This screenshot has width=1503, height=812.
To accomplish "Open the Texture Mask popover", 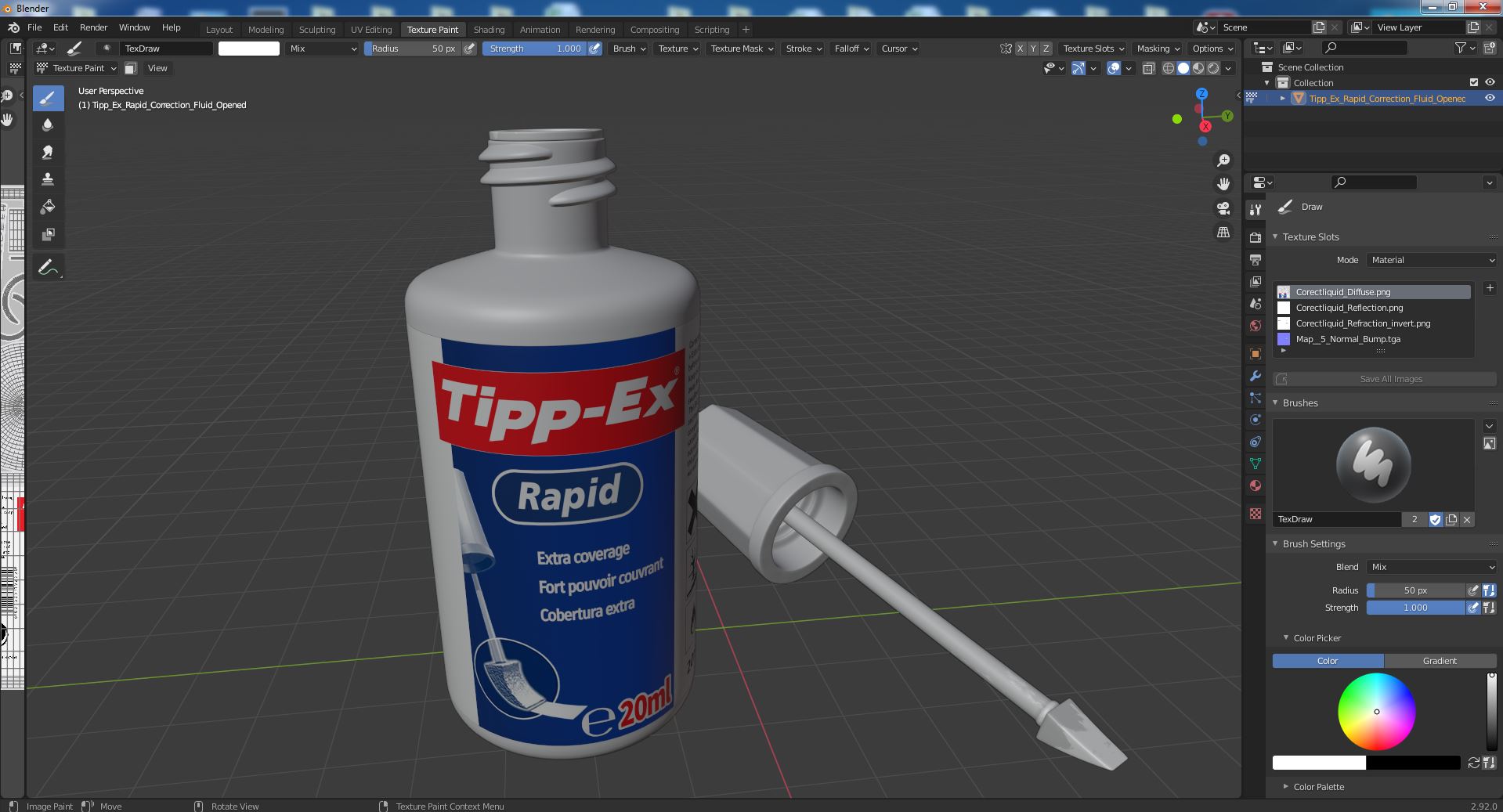I will (741, 49).
